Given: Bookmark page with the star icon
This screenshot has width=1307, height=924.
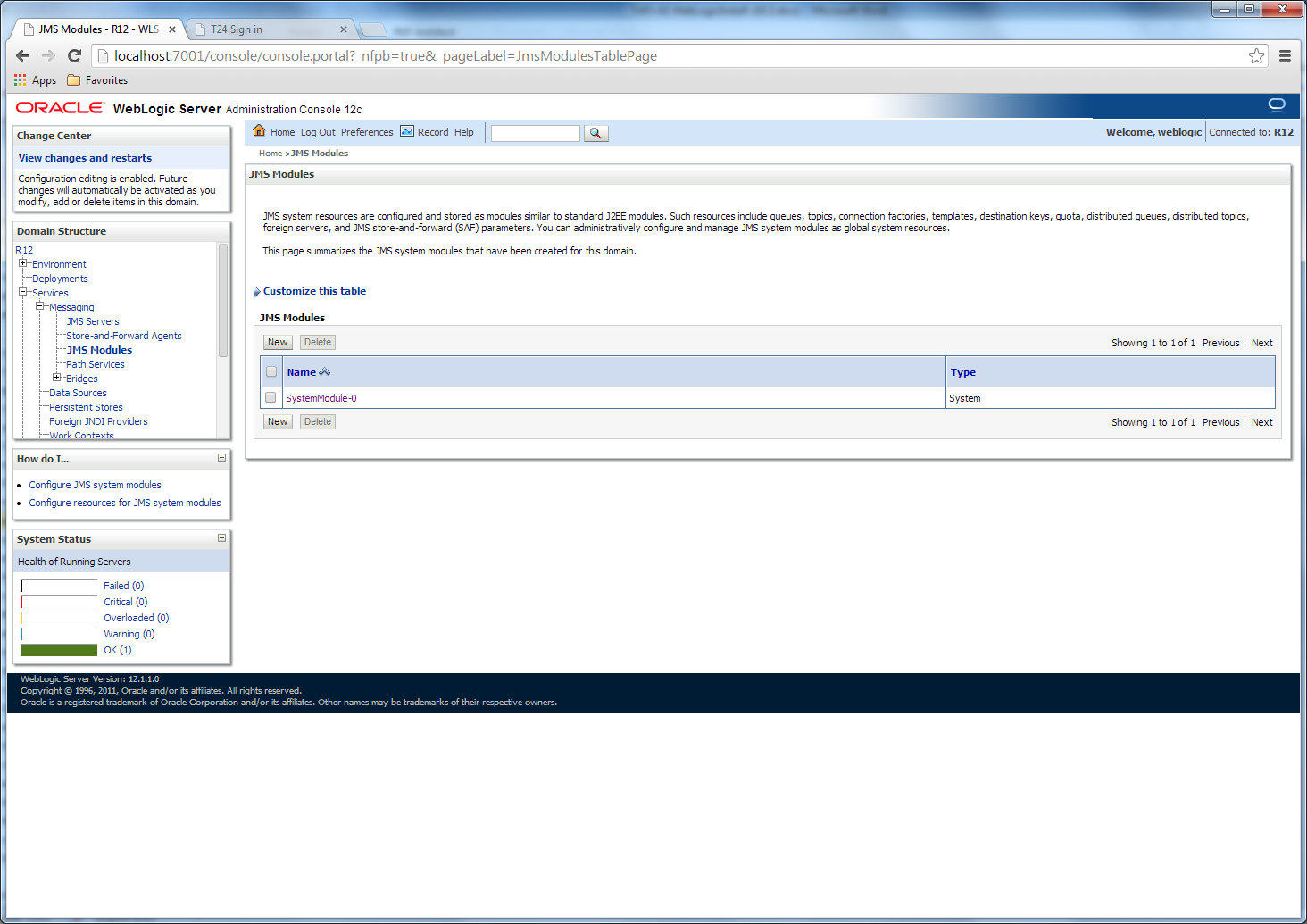Looking at the screenshot, I should point(1256,56).
